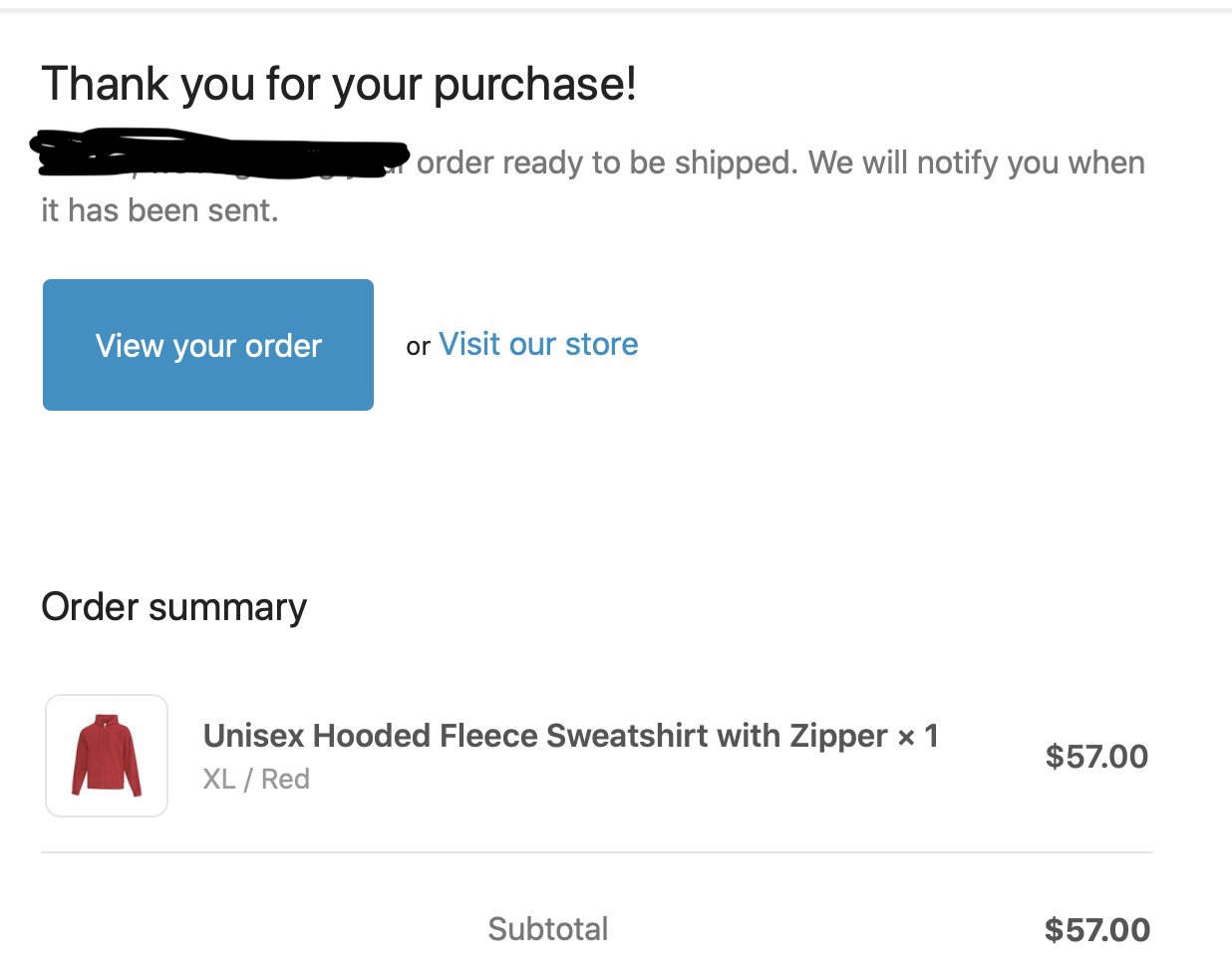Click the "it has been sent." text
Image resolution: width=1232 pixels, height=979 pixels.
[159, 210]
